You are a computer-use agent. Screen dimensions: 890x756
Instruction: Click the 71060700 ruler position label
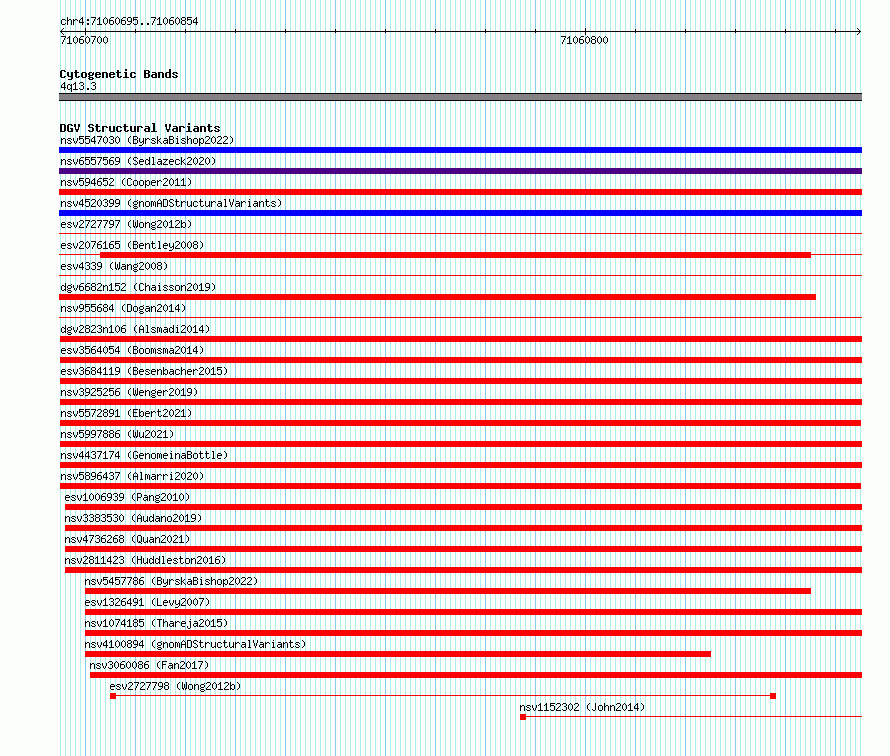point(84,40)
